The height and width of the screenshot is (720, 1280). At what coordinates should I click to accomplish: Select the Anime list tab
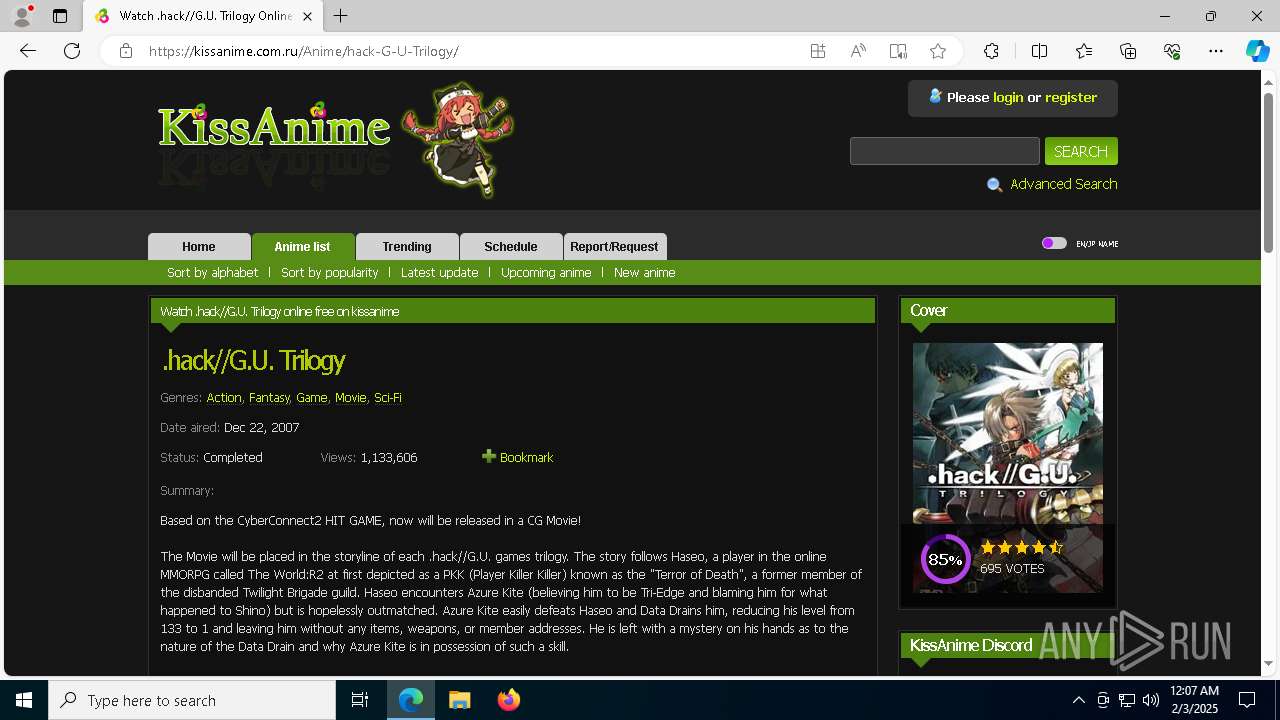click(x=302, y=246)
